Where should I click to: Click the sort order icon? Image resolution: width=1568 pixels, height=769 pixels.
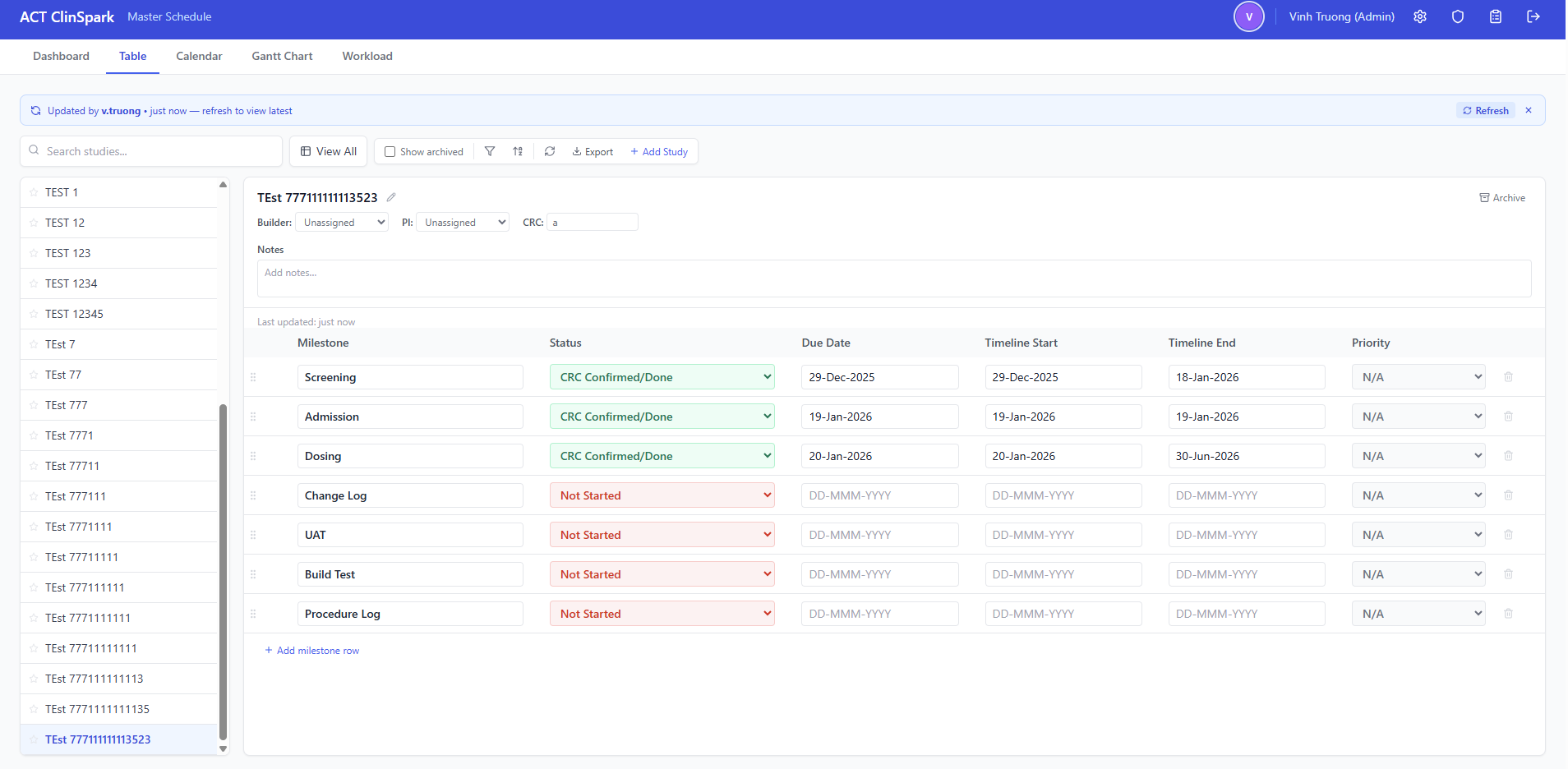click(x=518, y=151)
